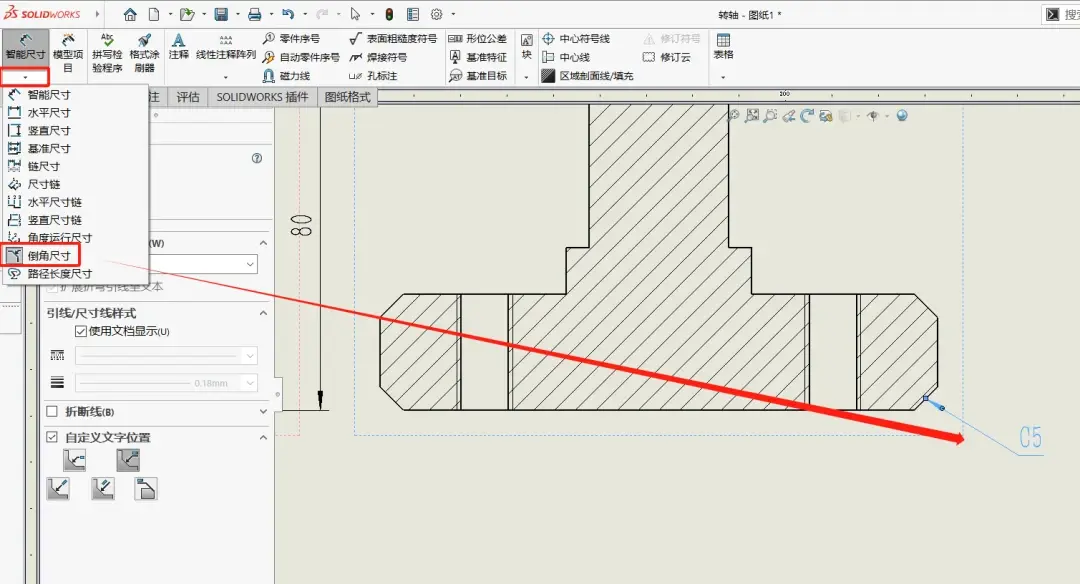Image resolution: width=1080 pixels, height=584 pixels.
Task: Click the 智能尺寸 Smart Dimension ribbon button
Action: (25, 48)
